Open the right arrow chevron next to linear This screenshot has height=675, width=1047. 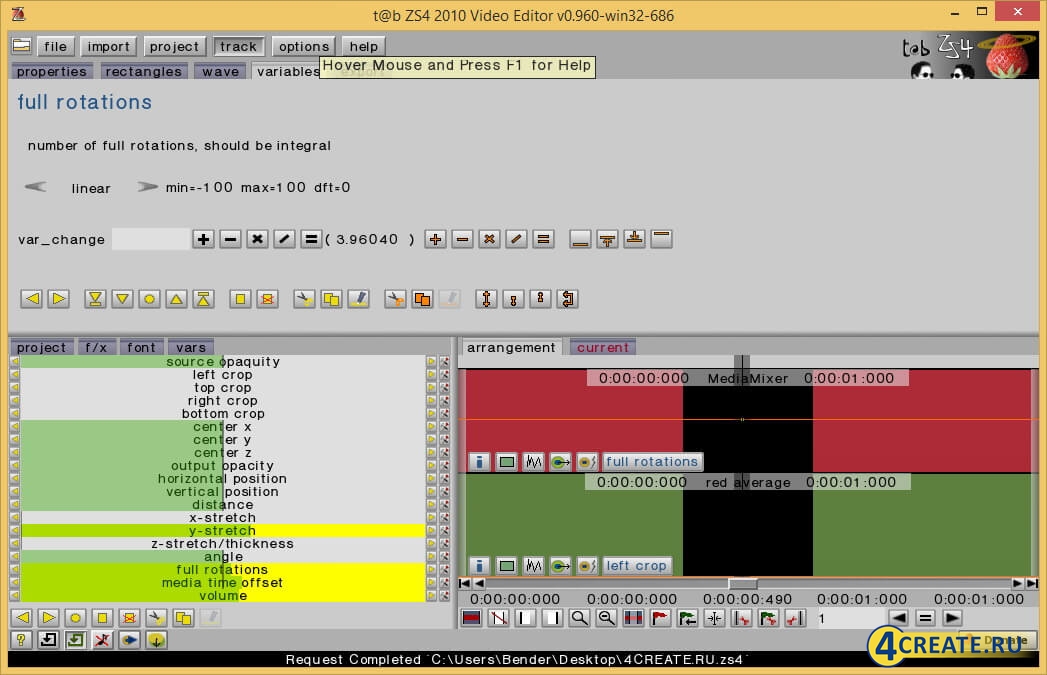(x=146, y=186)
